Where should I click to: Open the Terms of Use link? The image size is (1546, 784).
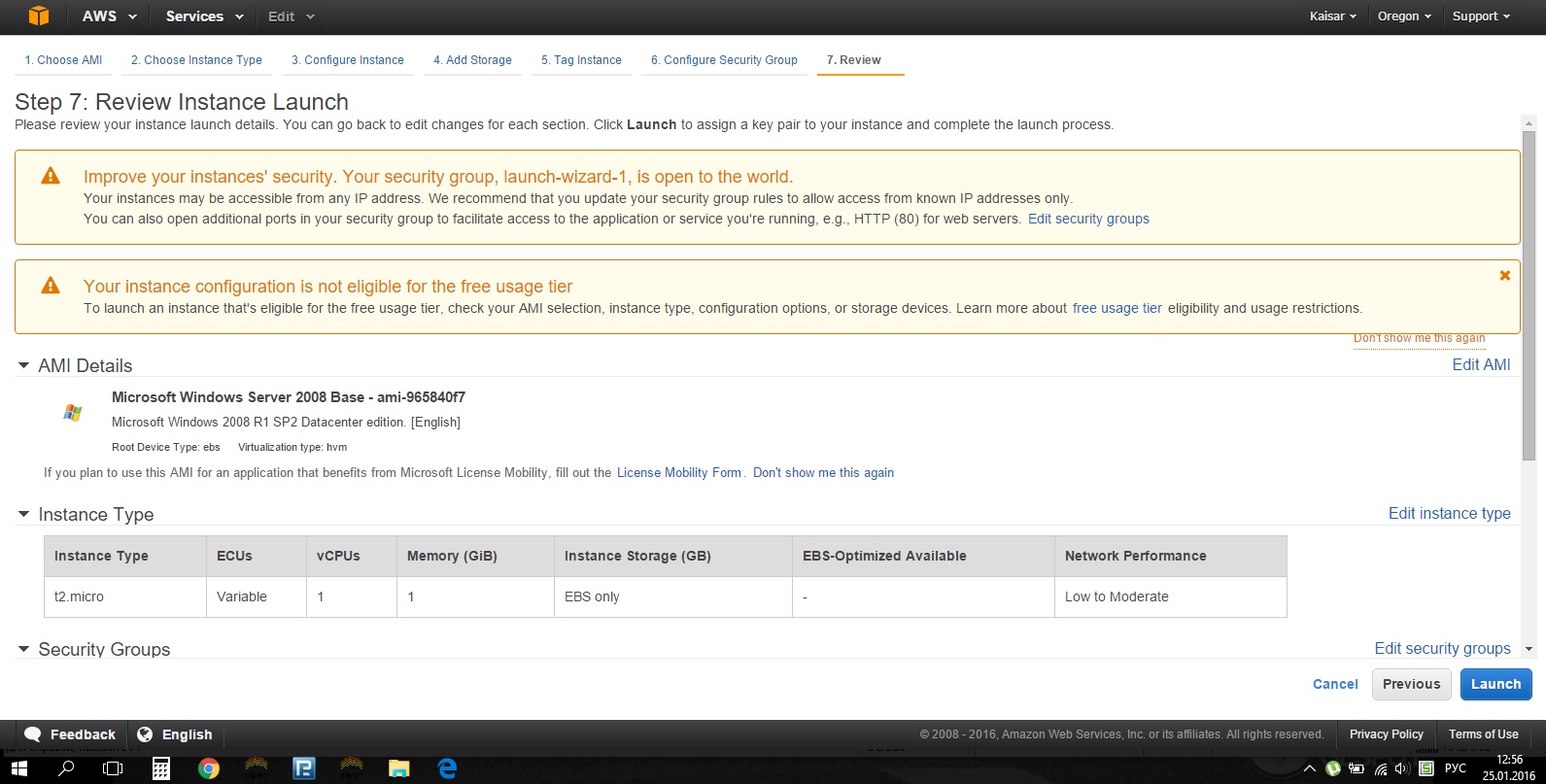[x=1483, y=734]
